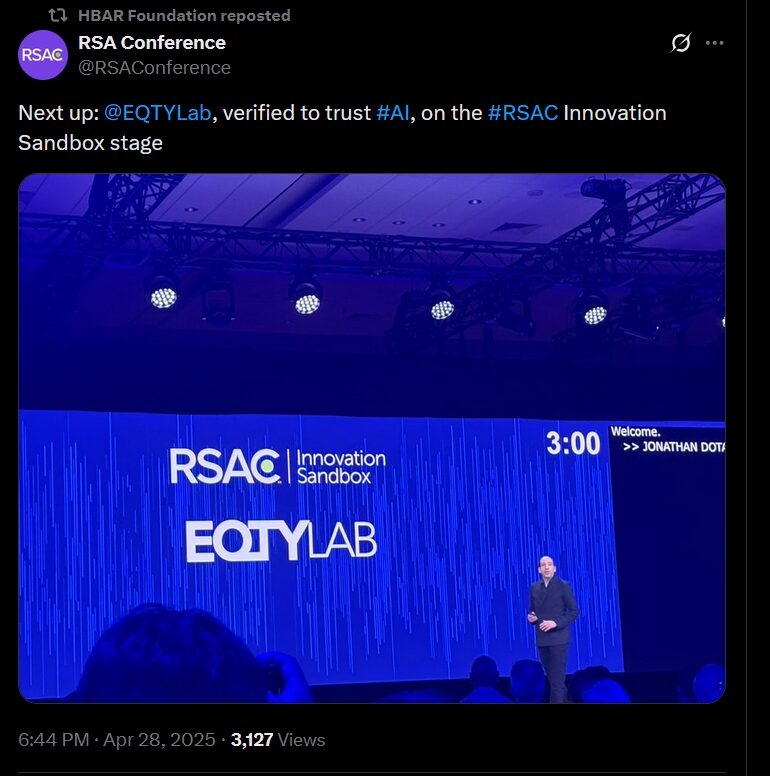Open the @EQTYLab mention
The height and width of the screenshot is (776, 770).
[x=158, y=113]
